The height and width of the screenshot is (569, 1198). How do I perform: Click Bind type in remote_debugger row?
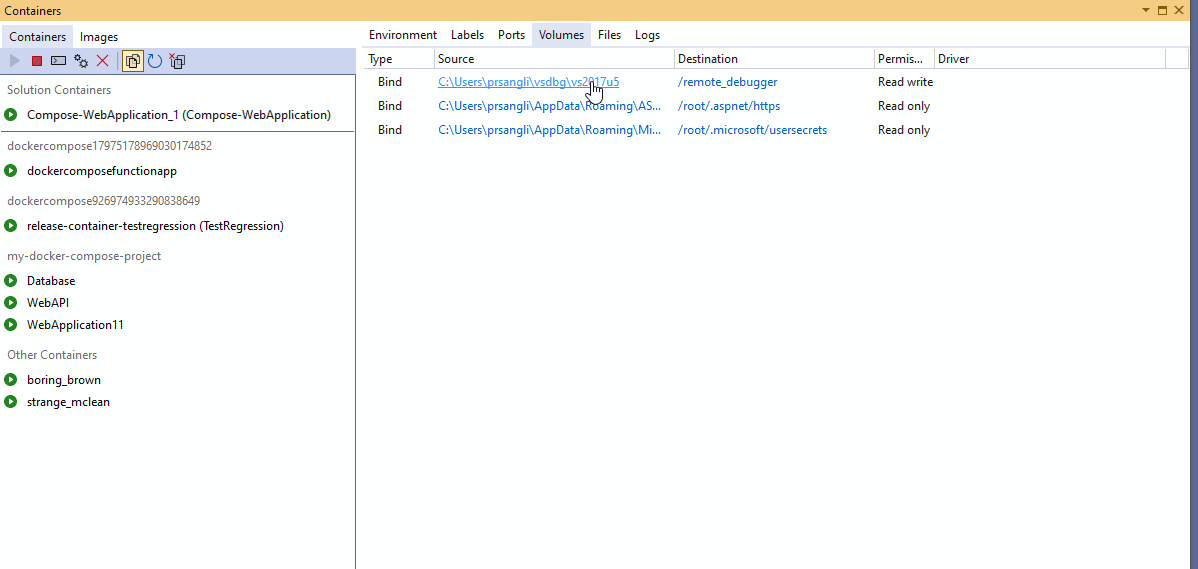pyautogui.click(x=390, y=82)
